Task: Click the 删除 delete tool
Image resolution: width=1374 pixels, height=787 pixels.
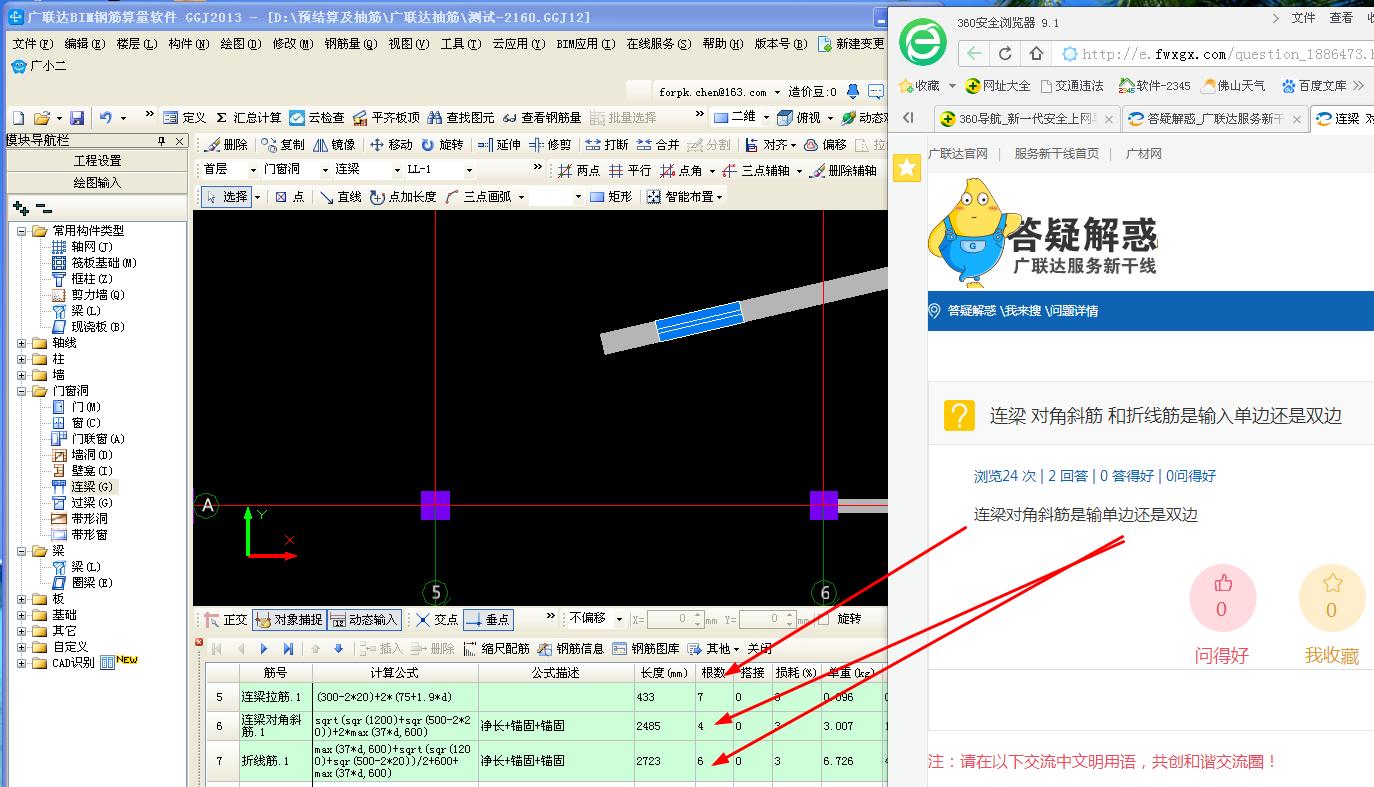Action: 226,145
